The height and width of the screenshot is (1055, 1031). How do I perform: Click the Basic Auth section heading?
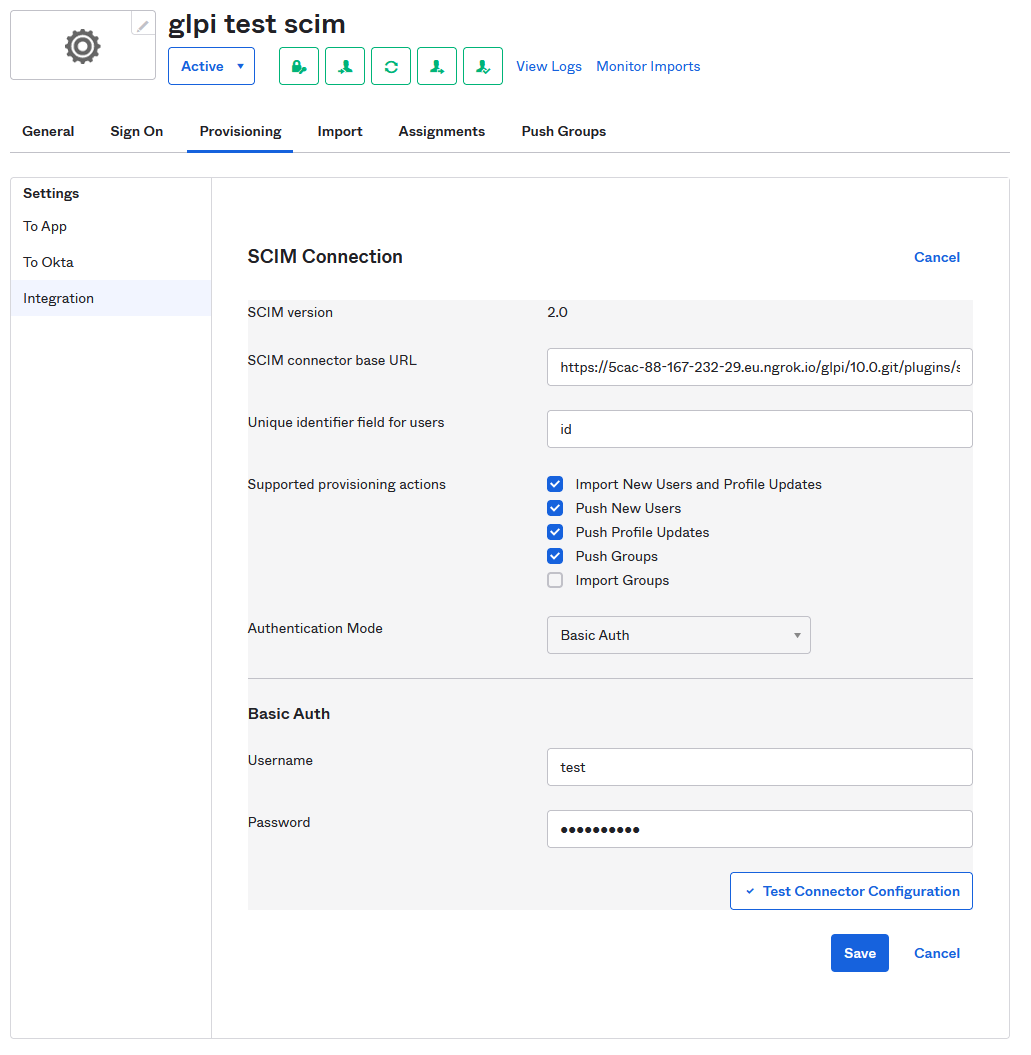tap(289, 713)
